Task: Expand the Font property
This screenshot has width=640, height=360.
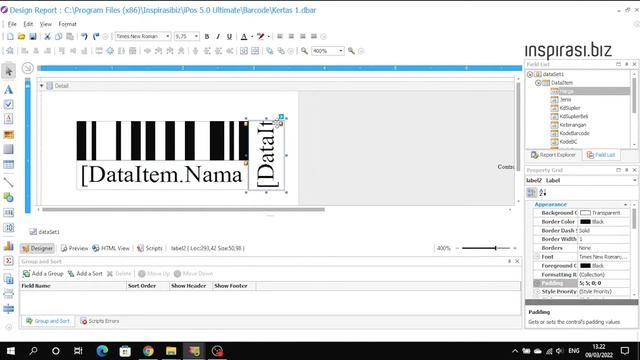Action: click(537, 257)
